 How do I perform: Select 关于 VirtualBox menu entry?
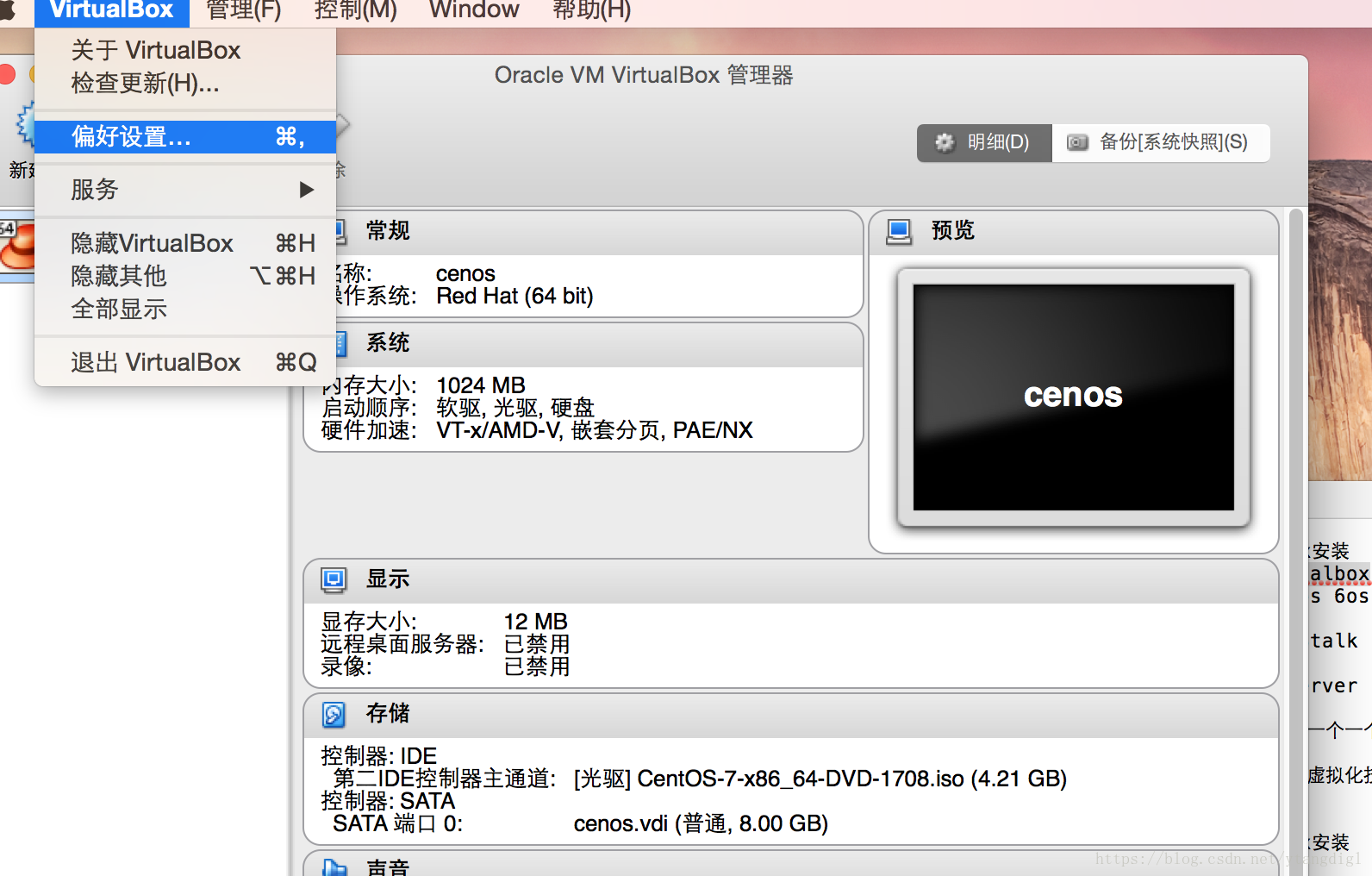[x=185, y=50]
